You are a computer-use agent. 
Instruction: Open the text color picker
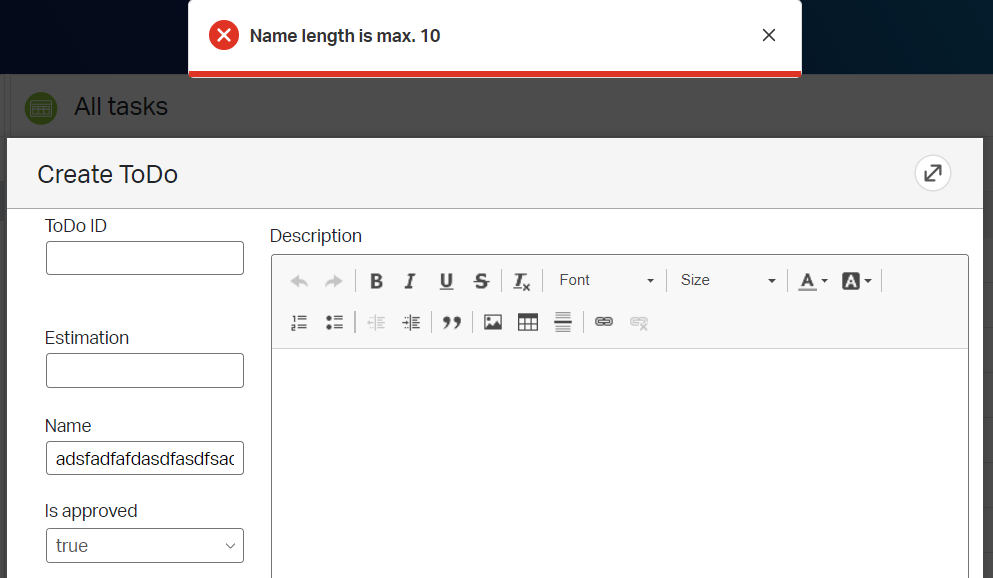click(x=813, y=281)
